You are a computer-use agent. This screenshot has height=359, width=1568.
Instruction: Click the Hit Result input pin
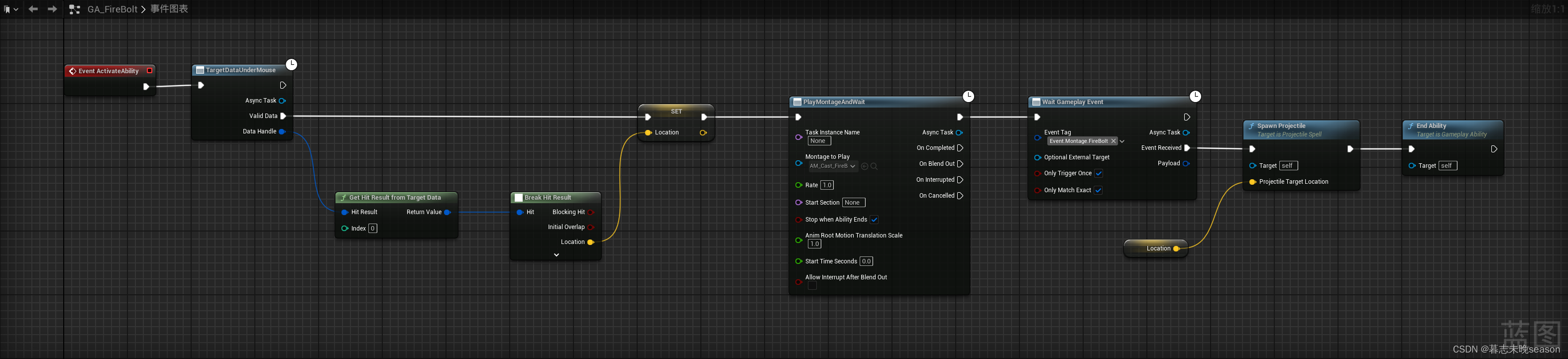coord(344,212)
